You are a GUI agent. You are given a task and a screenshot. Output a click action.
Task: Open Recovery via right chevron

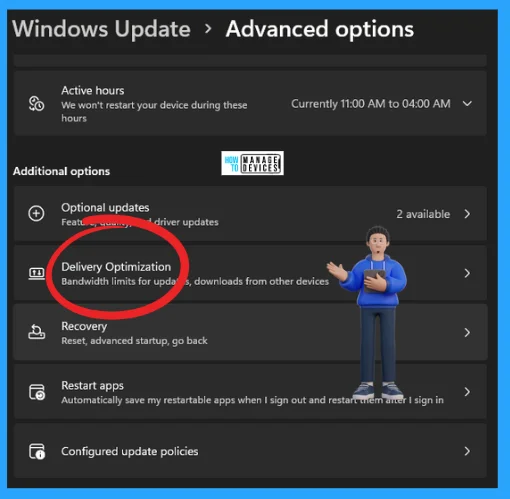(x=467, y=332)
